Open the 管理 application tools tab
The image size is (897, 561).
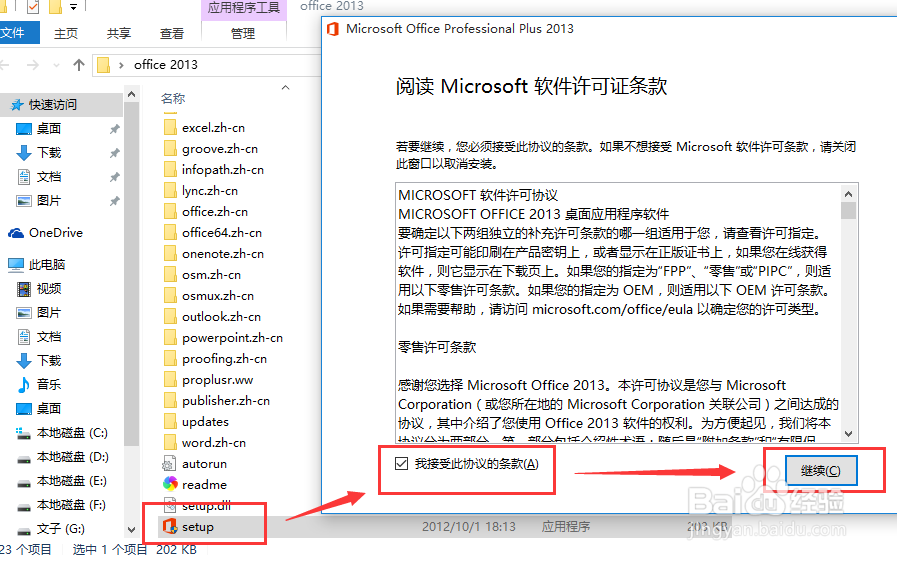point(243,34)
